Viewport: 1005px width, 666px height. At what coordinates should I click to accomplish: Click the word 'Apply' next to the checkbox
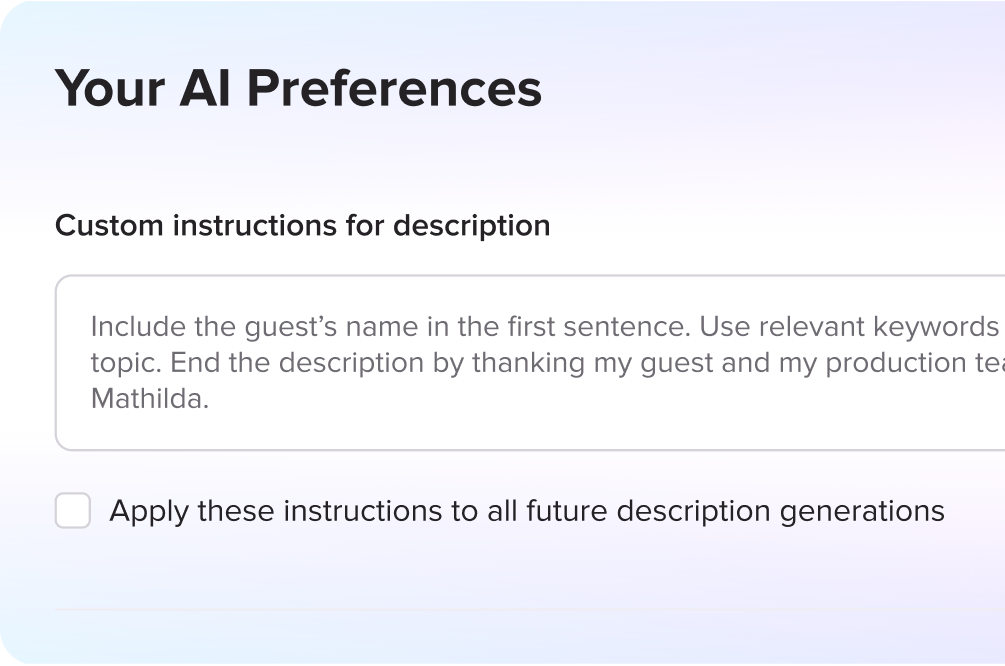coord(149,512)
